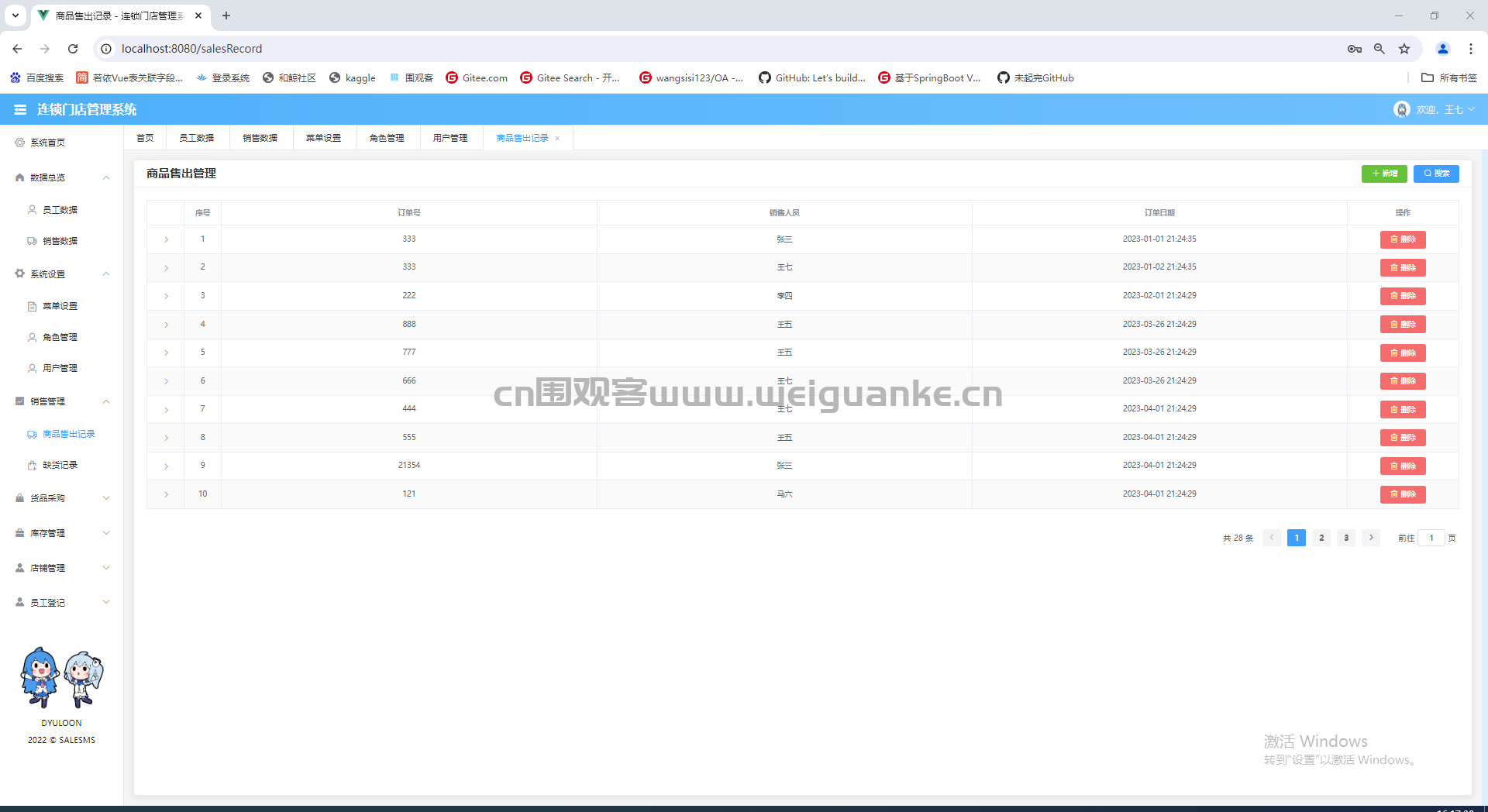Switch to the 首页 tab
Image resolution: width=1488 pixels, height=812 pixels.
pos(145,138)
